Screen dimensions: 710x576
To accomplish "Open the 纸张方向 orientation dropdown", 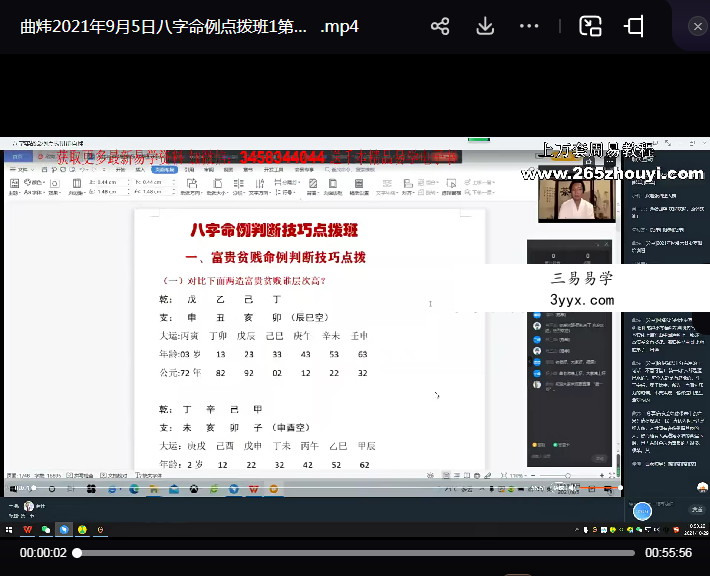I will coord(192,187).
